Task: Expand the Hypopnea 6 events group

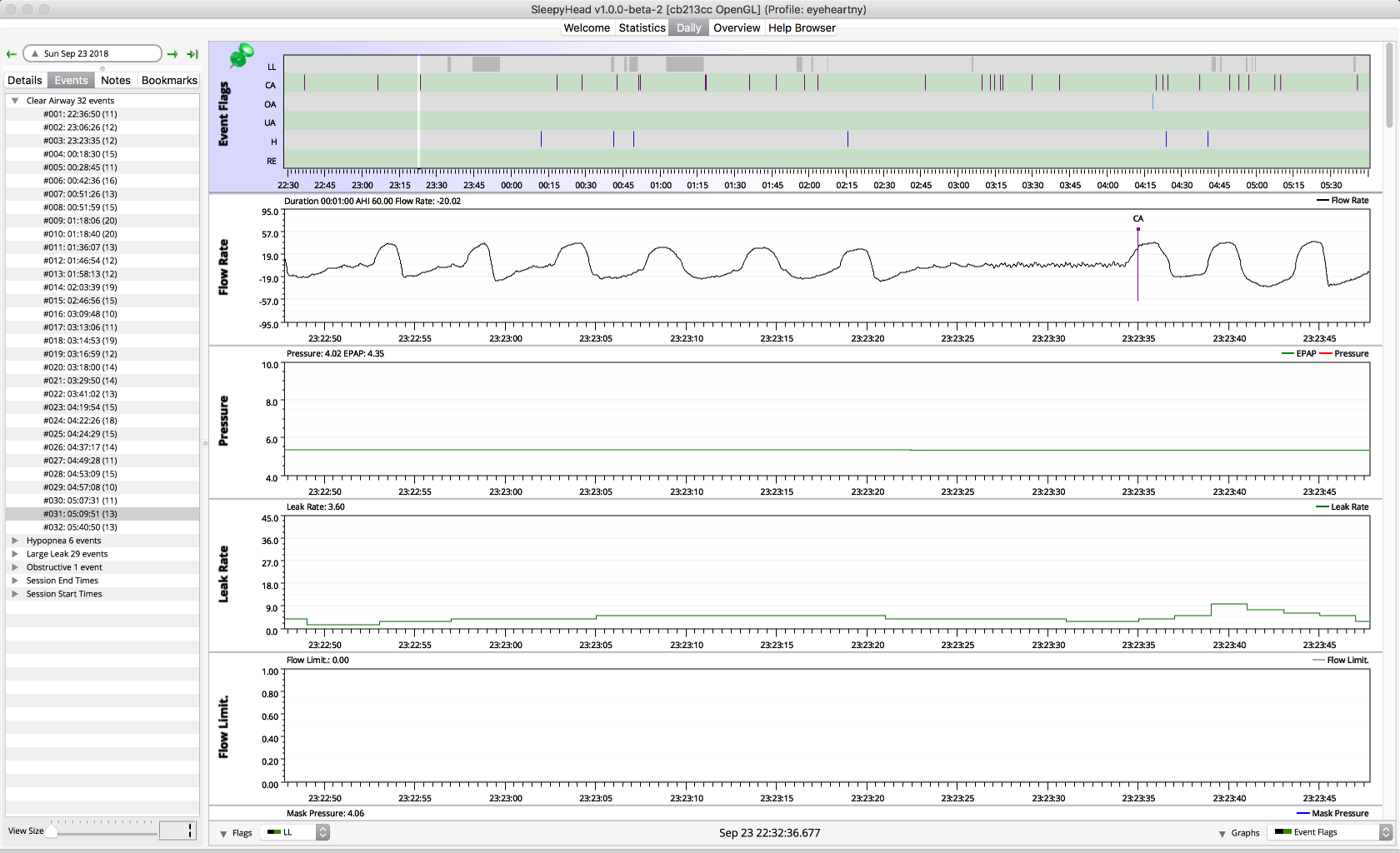Action: 15,541
